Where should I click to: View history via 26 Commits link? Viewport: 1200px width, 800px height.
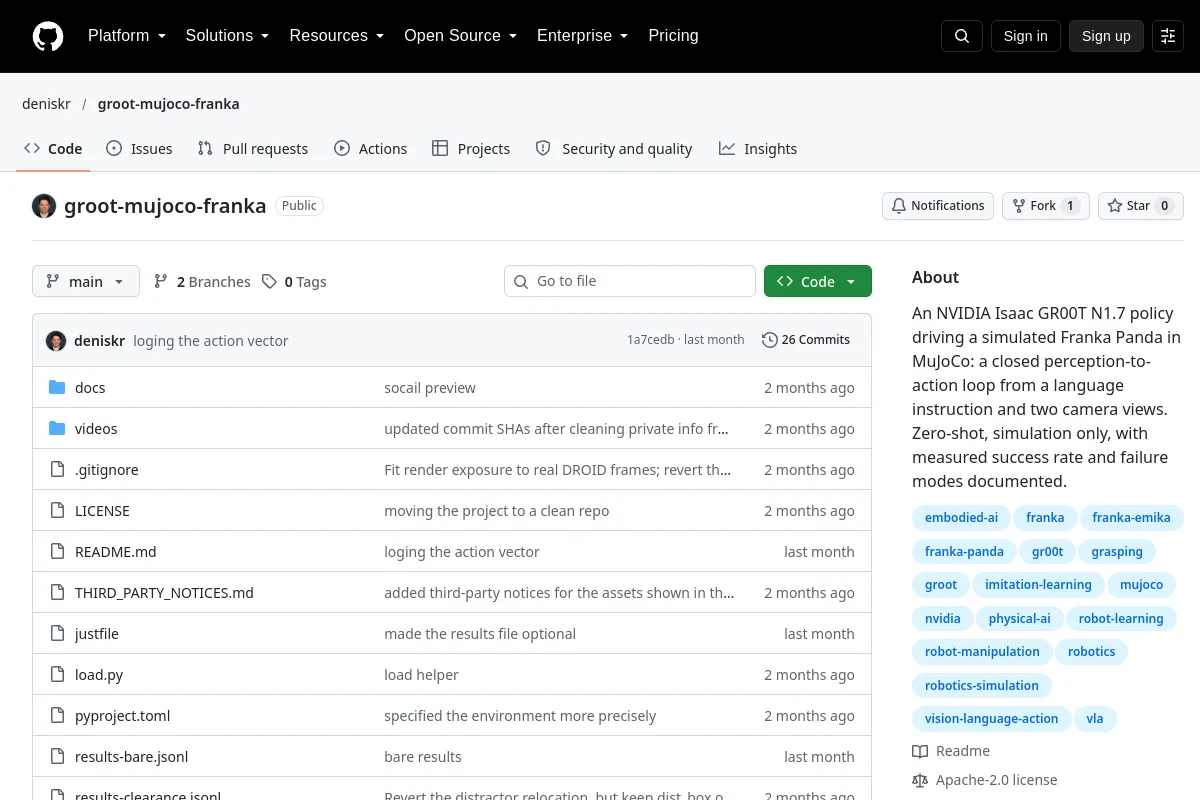(x=806, y=340)
